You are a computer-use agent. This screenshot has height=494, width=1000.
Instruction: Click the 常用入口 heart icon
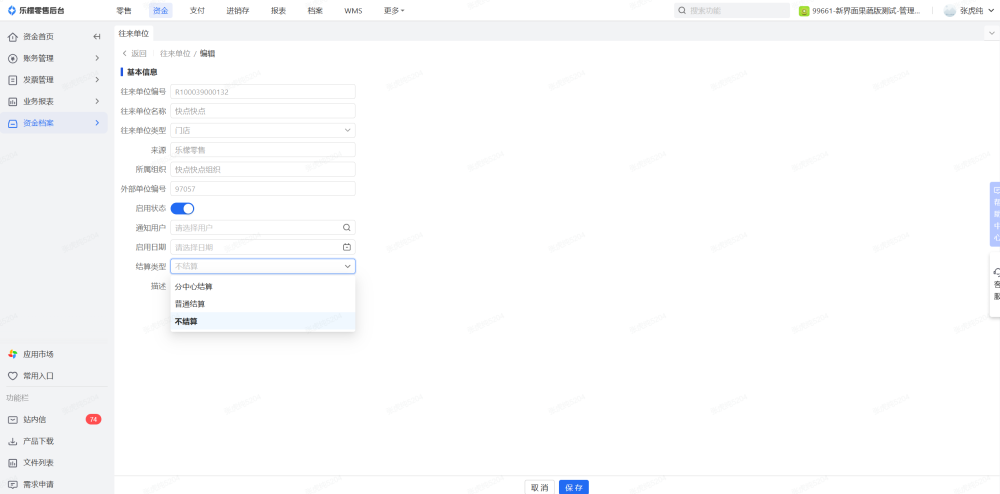click(13, 376)
